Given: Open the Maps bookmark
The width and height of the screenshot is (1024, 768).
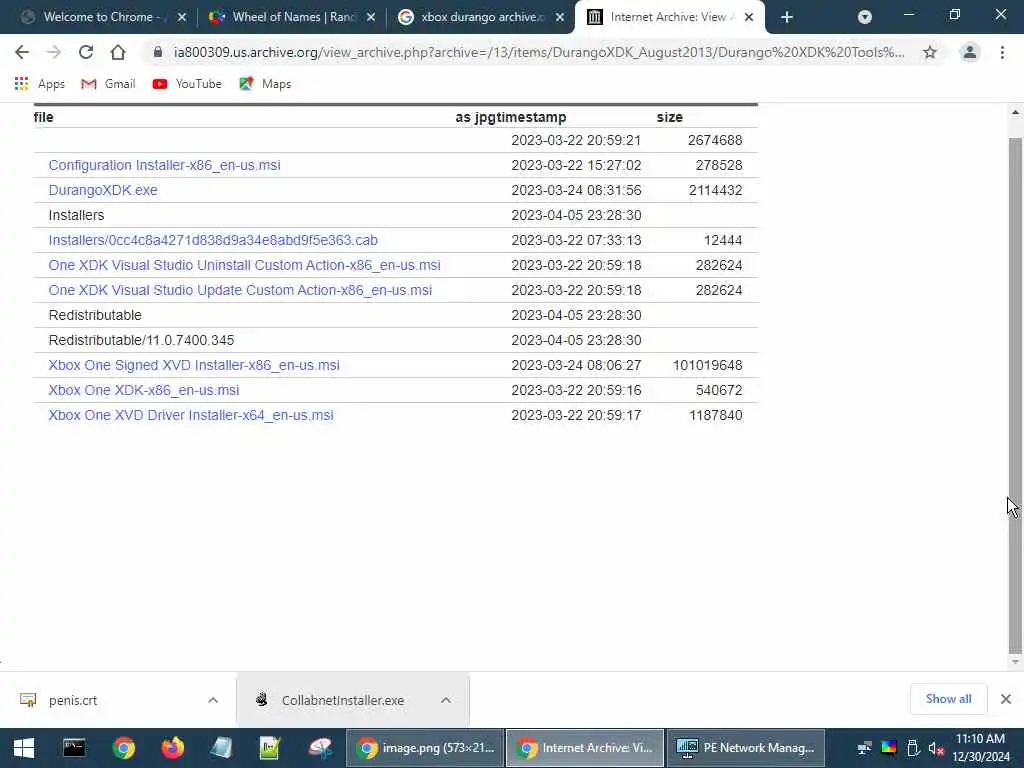Looking at the screenshot, I should pos(265,84).
